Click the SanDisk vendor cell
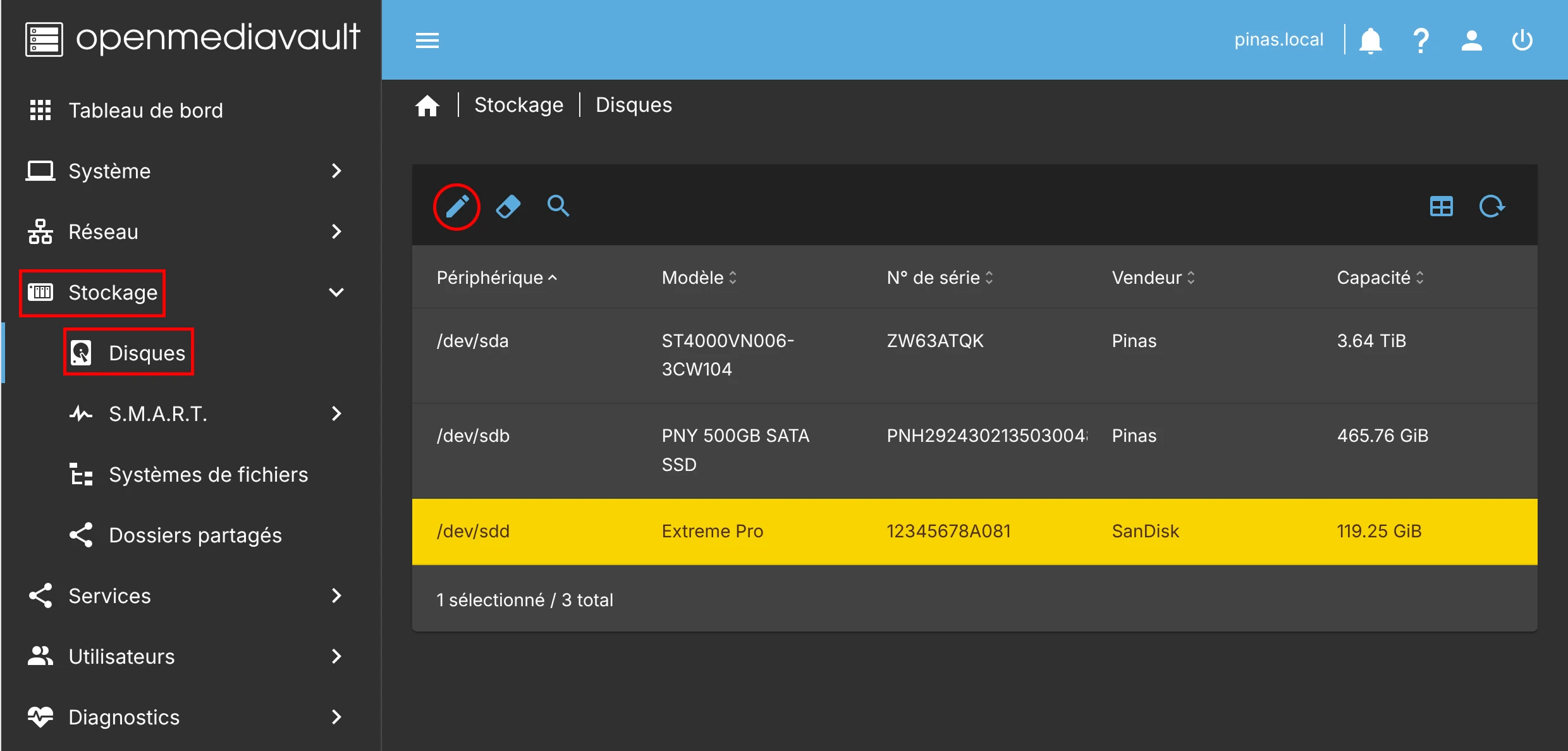 tap(1145, 531)
